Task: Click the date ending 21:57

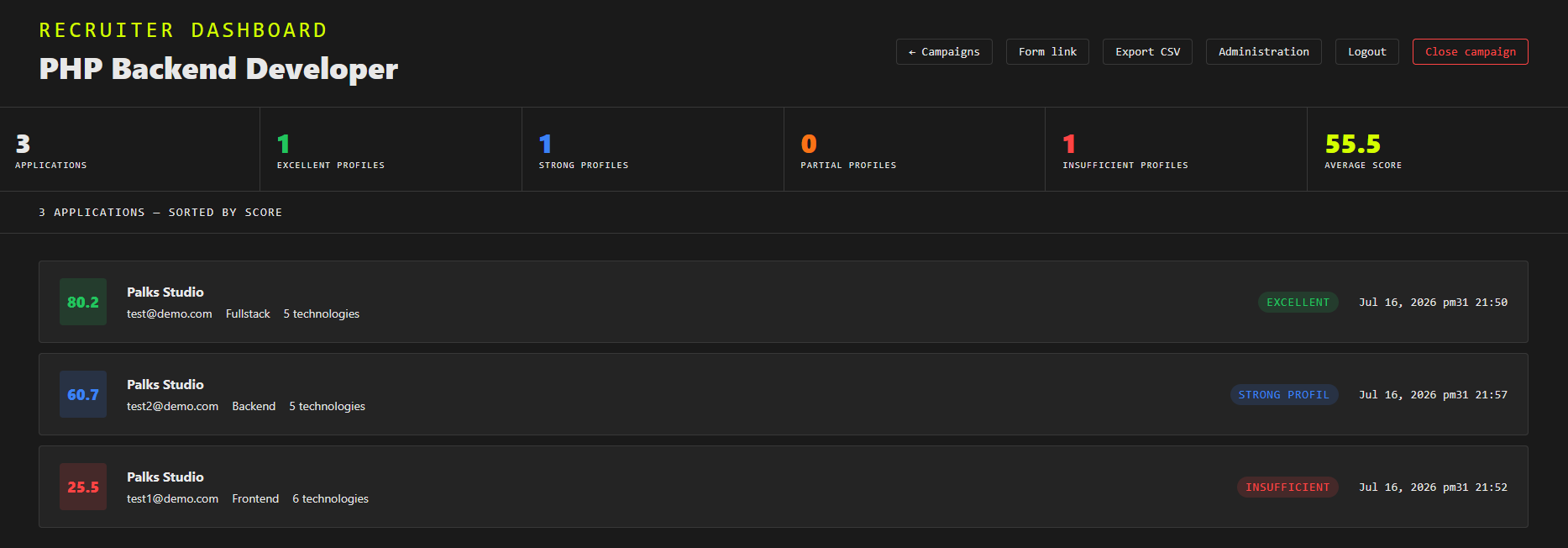Action: (1433, 394)
